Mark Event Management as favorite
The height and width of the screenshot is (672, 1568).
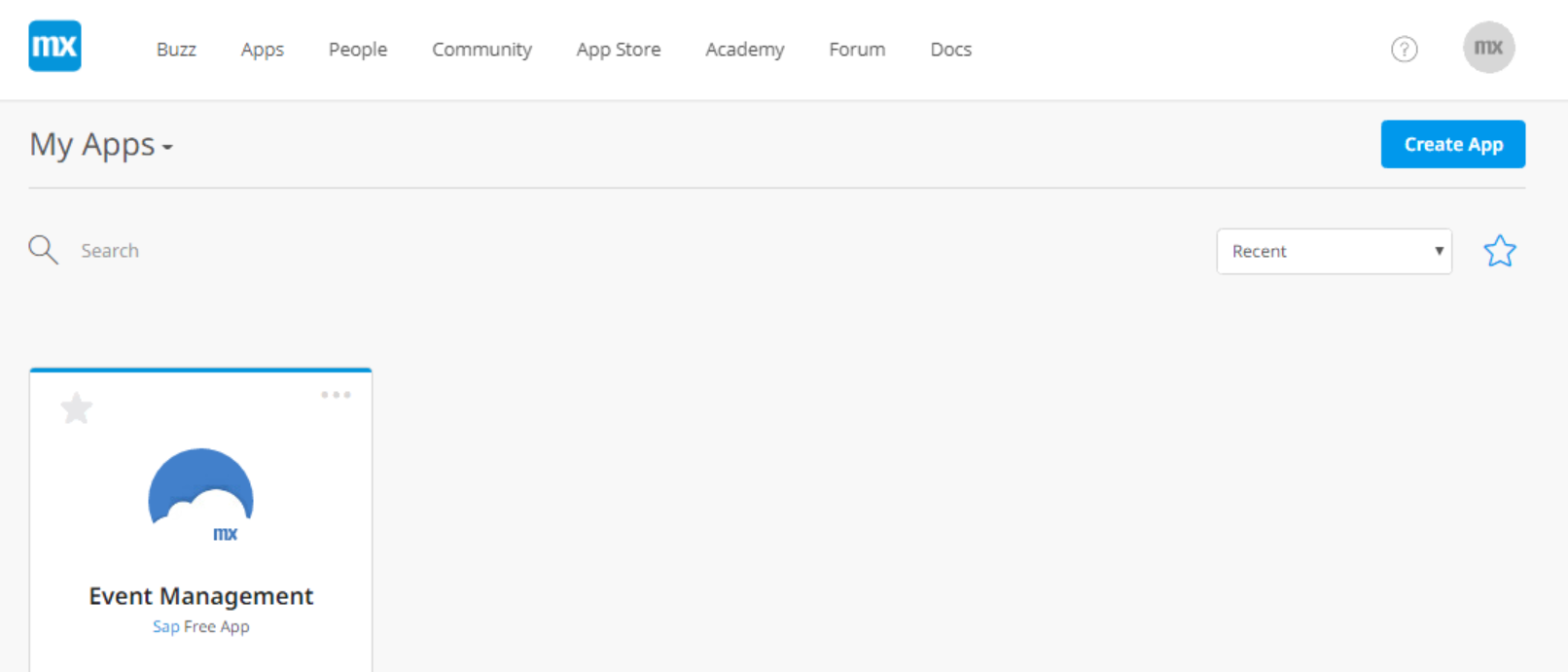[x=76, y=408]
